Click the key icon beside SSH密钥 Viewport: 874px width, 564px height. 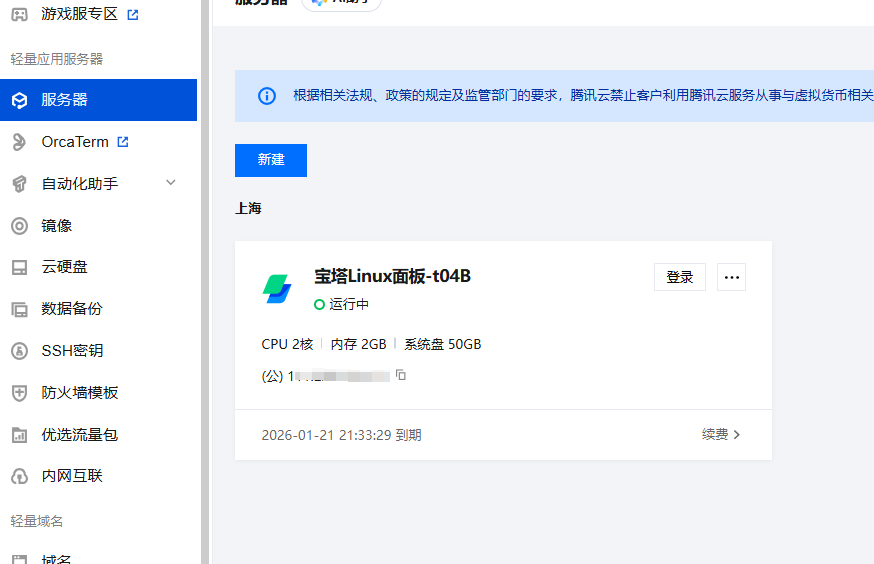(x=20, y=351)
